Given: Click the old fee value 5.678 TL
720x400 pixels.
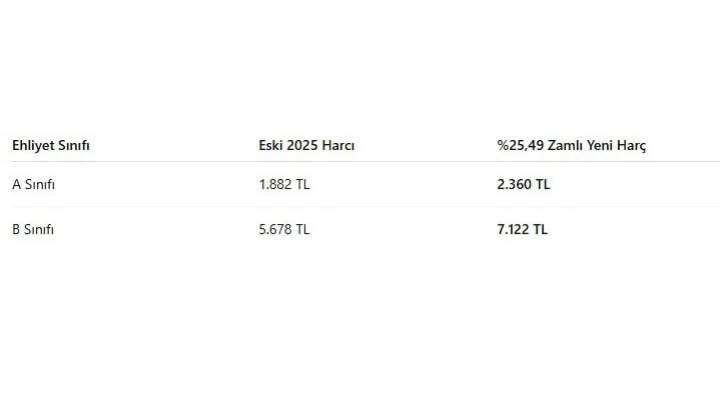Looking at the screenshot, I should pyautogui.click(x=284, y=229).
